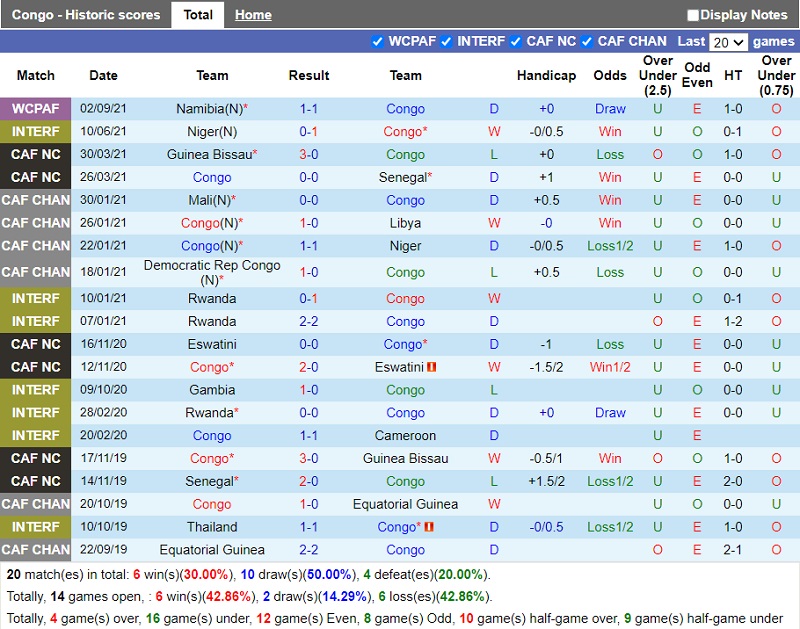Open the Last 20 games dropdown
The image size is (800, 629).
(727, 42)
